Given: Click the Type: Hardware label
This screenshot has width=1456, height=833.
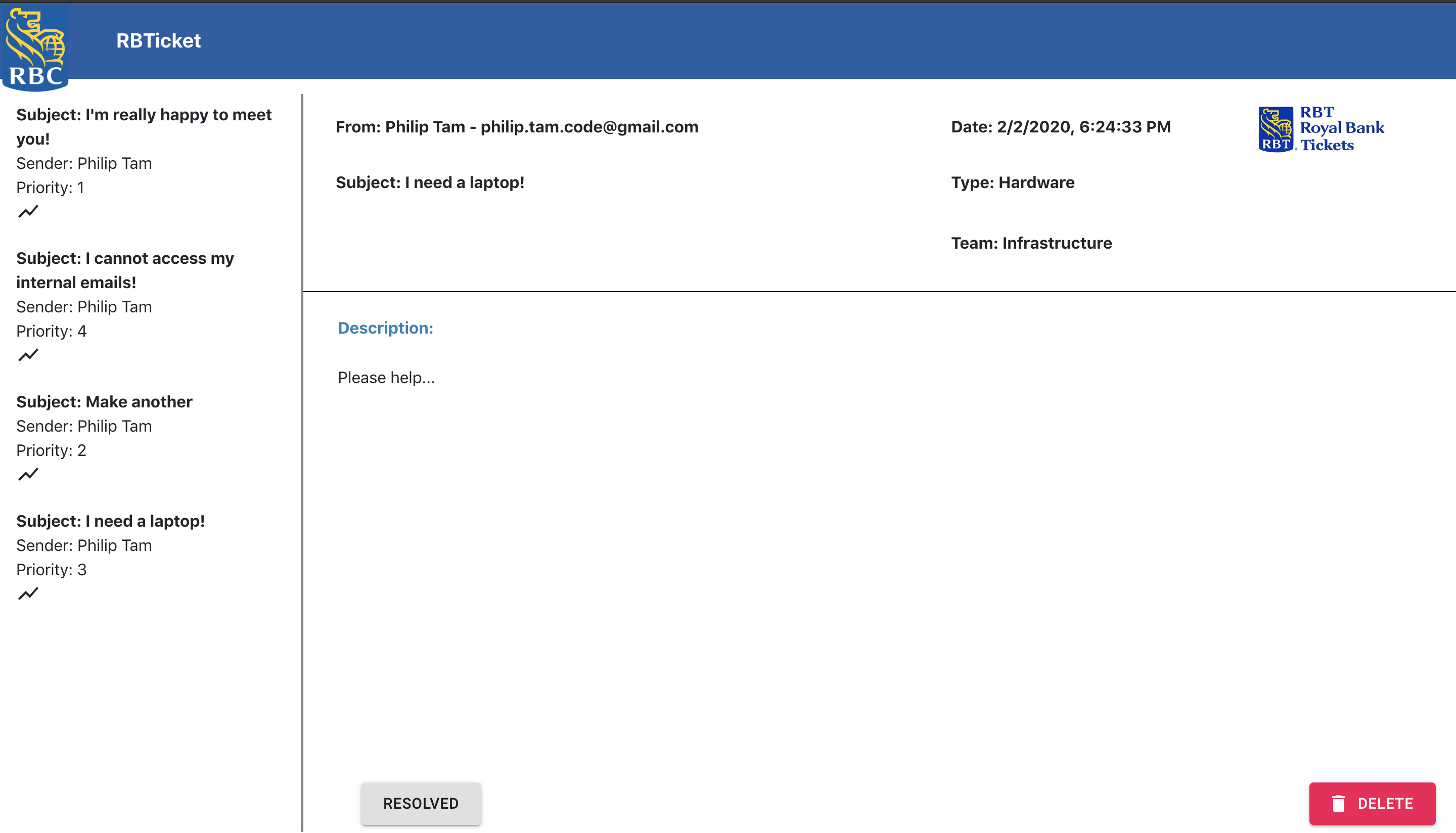Looking at the screenshot, I should [1012, 182].
